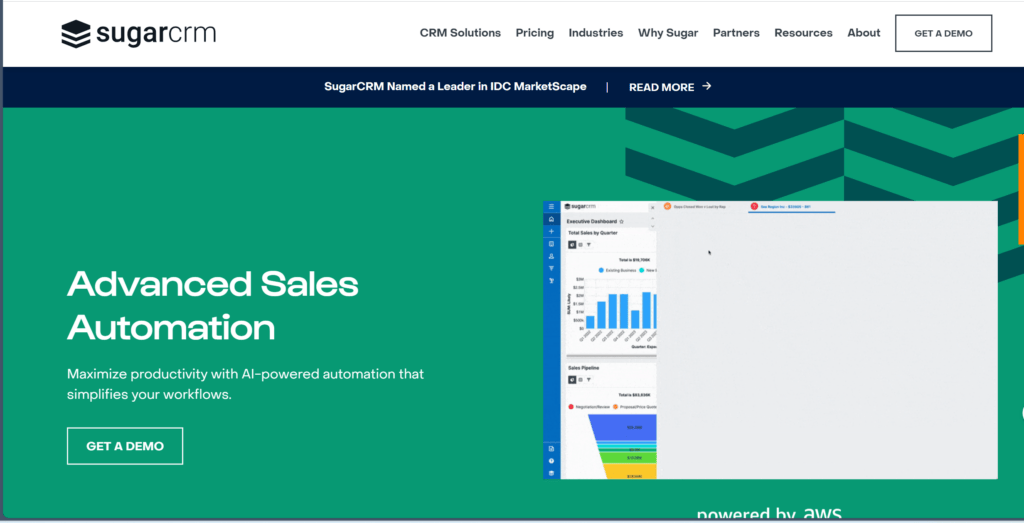Screen dimensions: 1024x523
Task: Expand the Industries navigation menu
Action: click(596, 33)
